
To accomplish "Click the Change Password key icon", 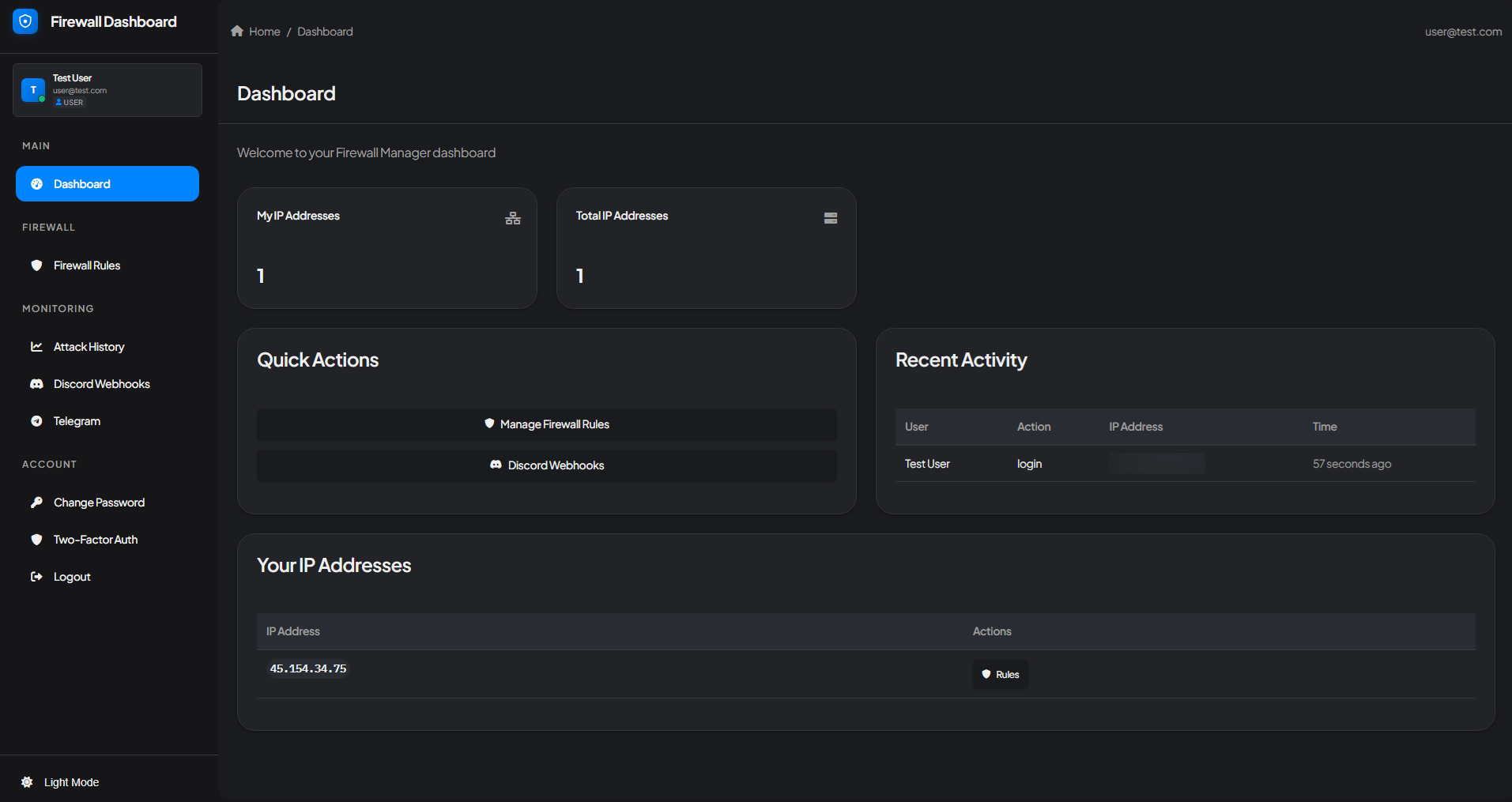I will point(37,502).
